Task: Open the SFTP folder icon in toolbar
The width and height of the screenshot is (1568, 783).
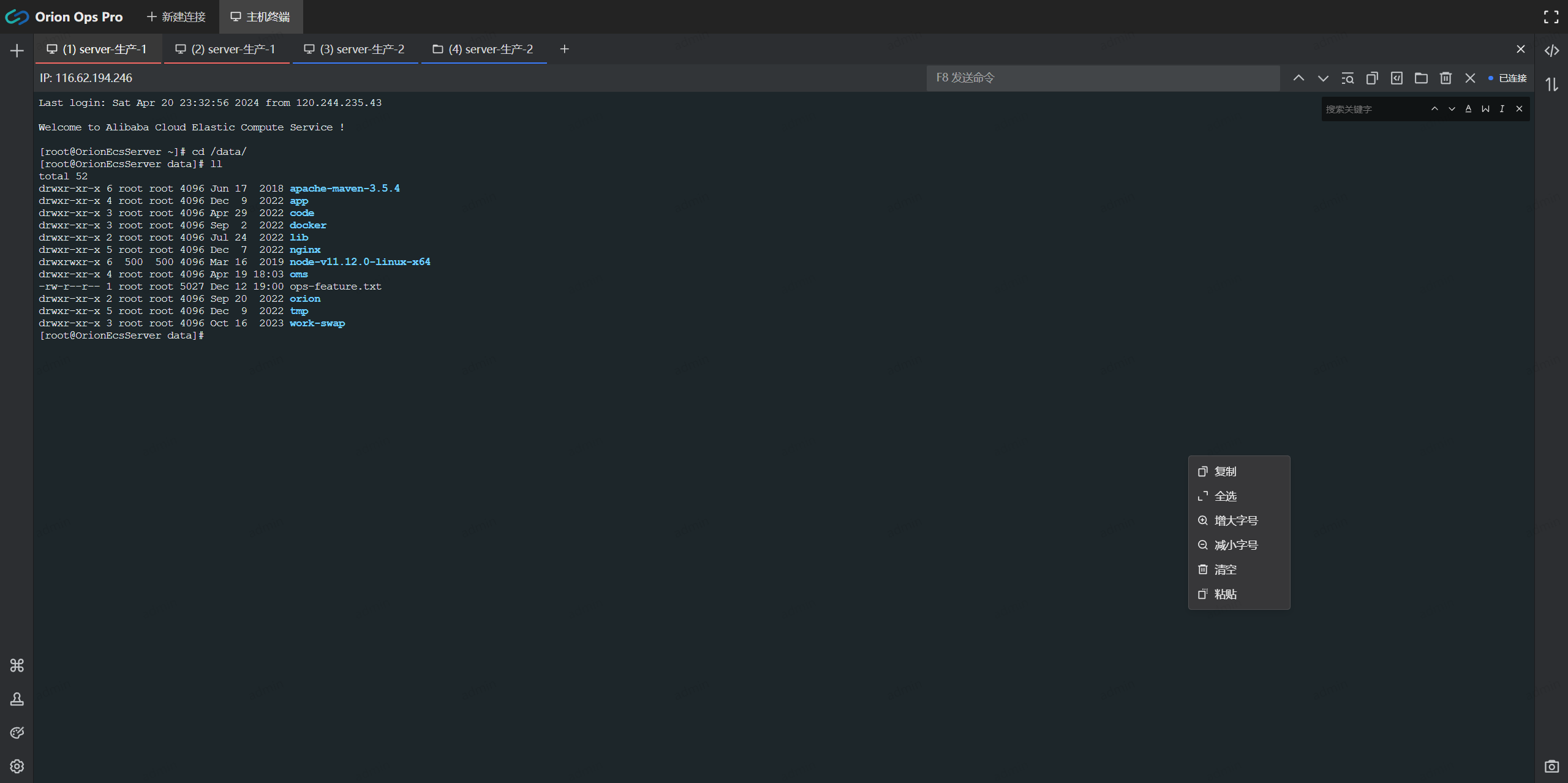Action: [1421, 78]
